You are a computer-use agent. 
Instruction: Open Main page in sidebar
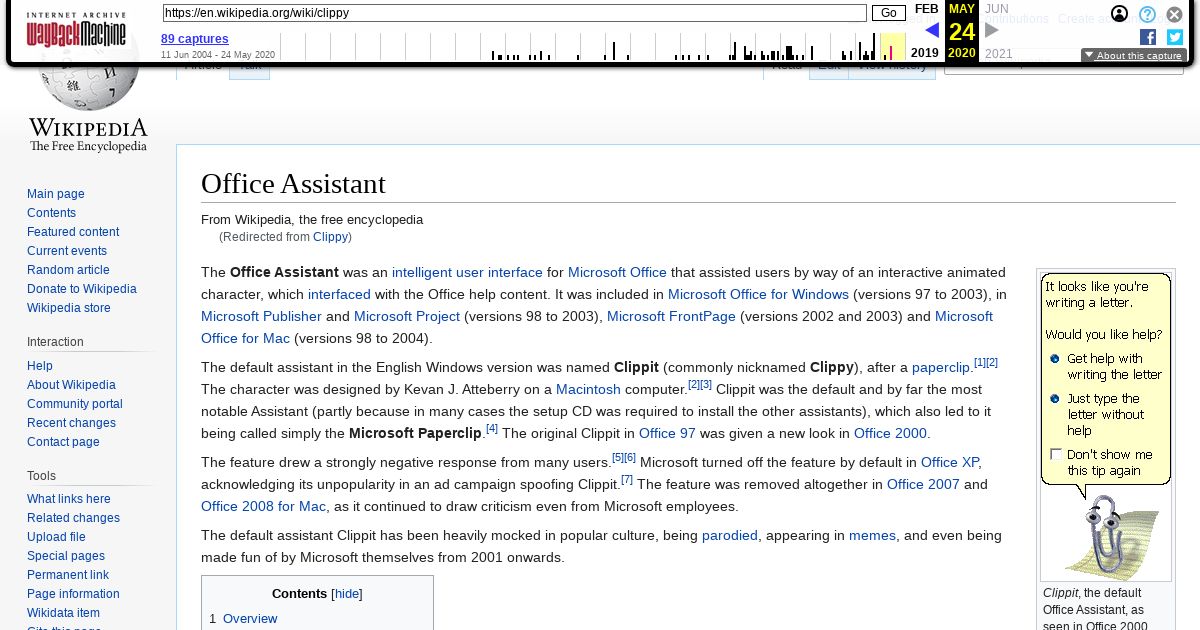pos(56,194)
